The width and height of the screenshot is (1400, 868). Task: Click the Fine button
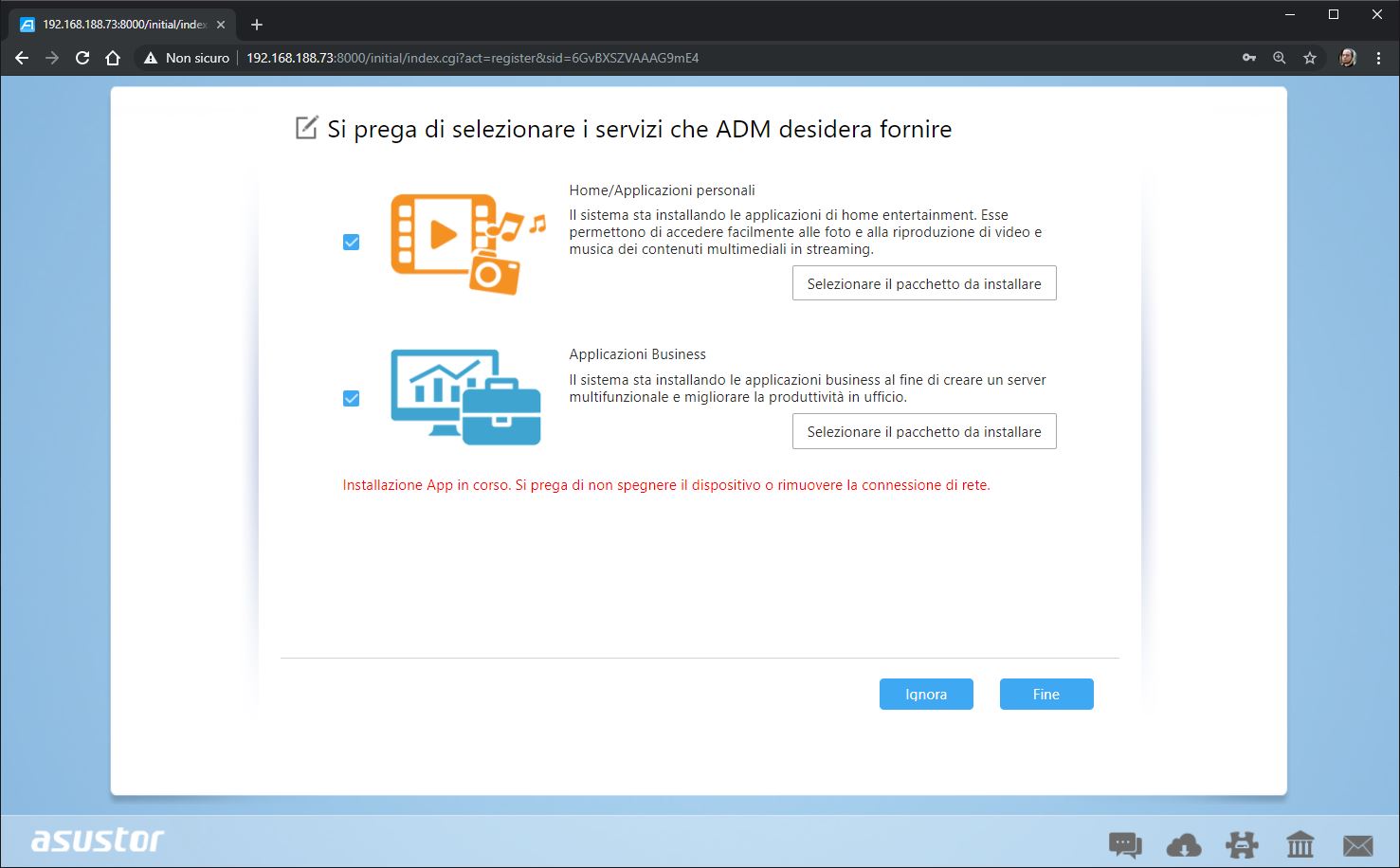click(x=1045, y=695)
